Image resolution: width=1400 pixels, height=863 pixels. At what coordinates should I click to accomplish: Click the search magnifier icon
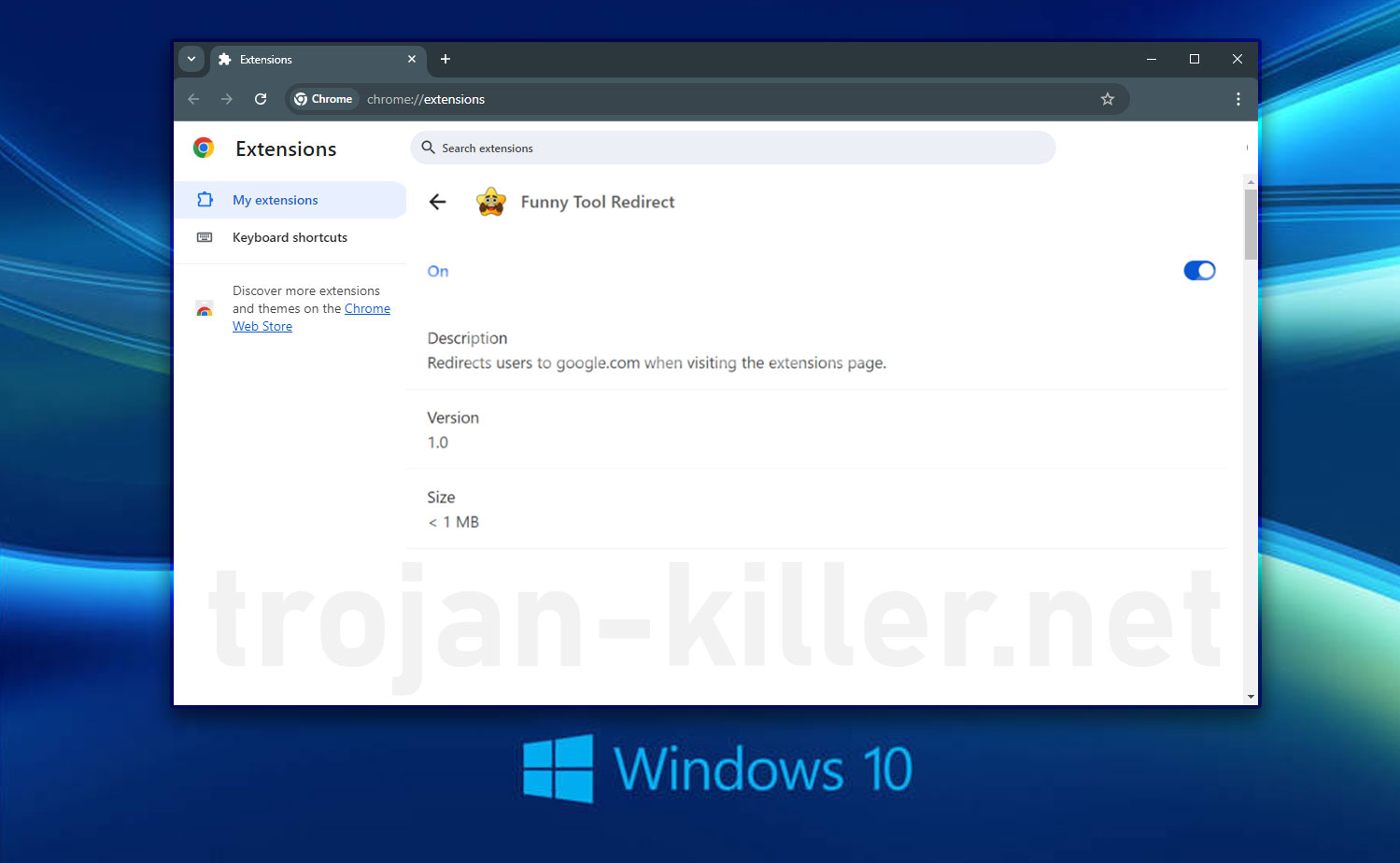[429, 148]
